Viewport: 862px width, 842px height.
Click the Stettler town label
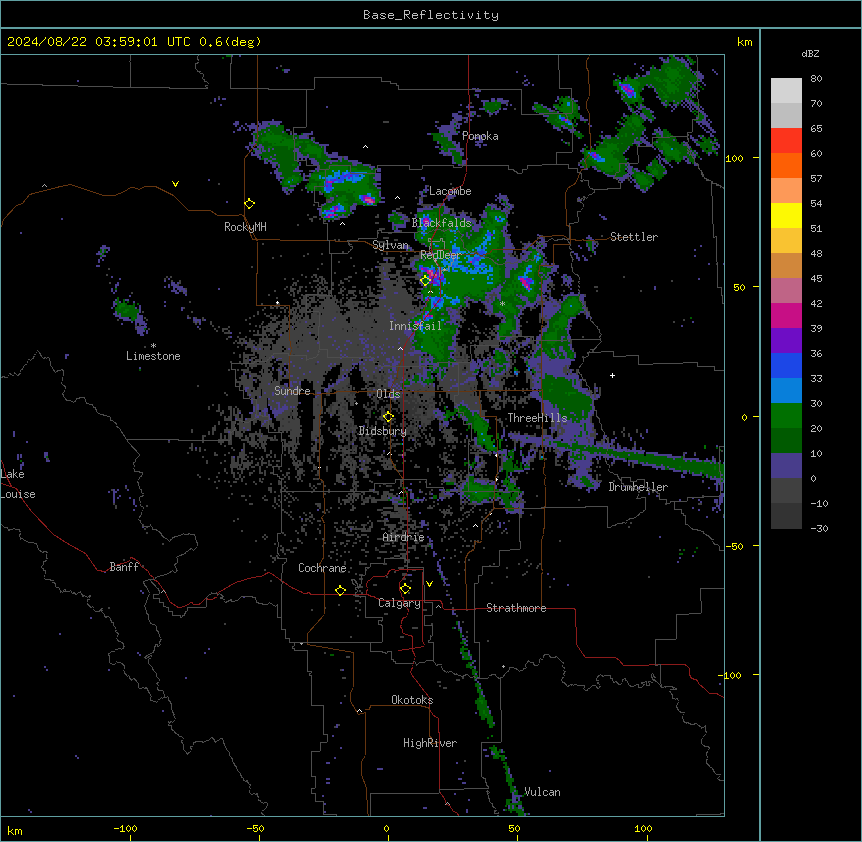(x=634, y=237)
